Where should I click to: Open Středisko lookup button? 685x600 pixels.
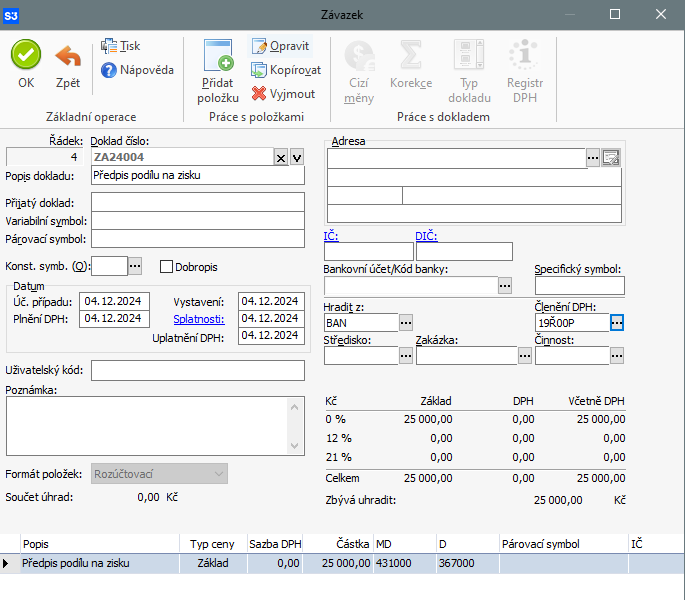[406, 356]
